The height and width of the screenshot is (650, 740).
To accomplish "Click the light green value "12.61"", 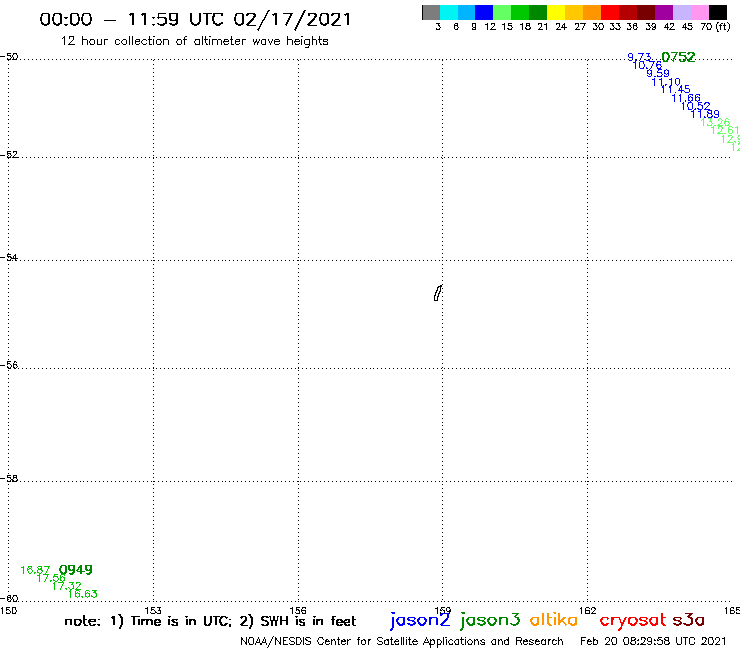I will tap(725, 130).
